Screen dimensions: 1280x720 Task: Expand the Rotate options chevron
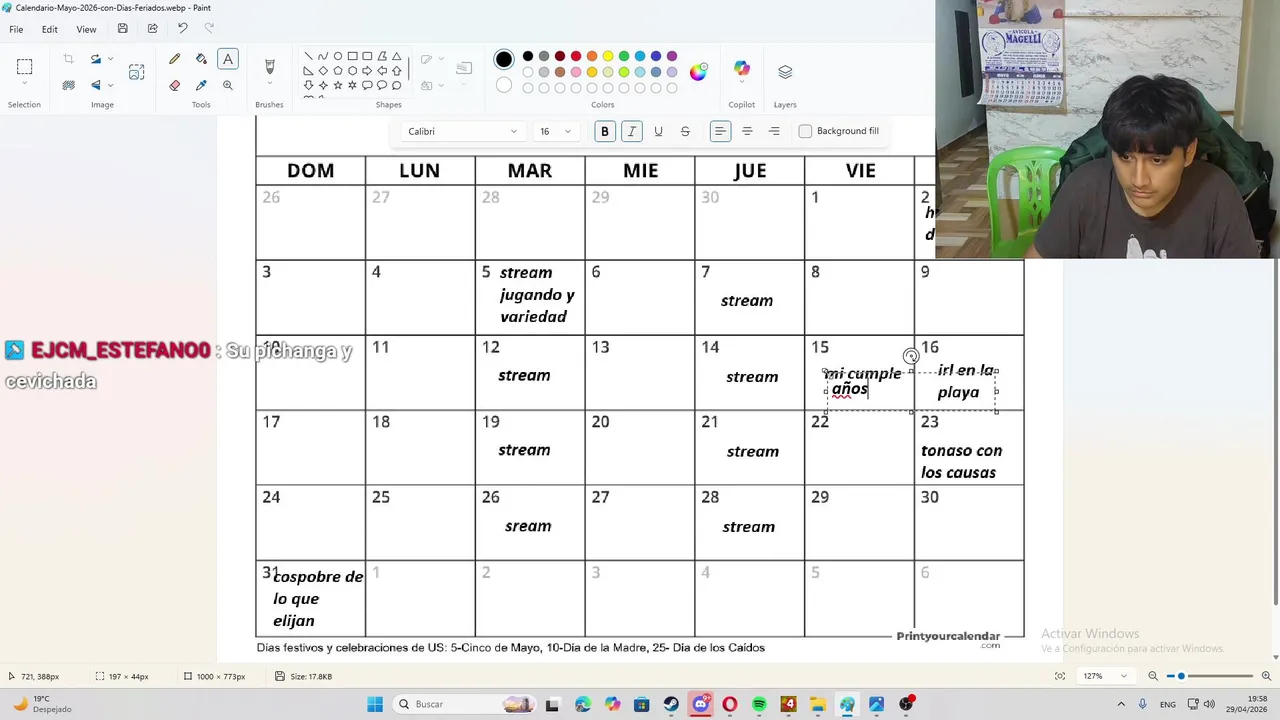110,60
